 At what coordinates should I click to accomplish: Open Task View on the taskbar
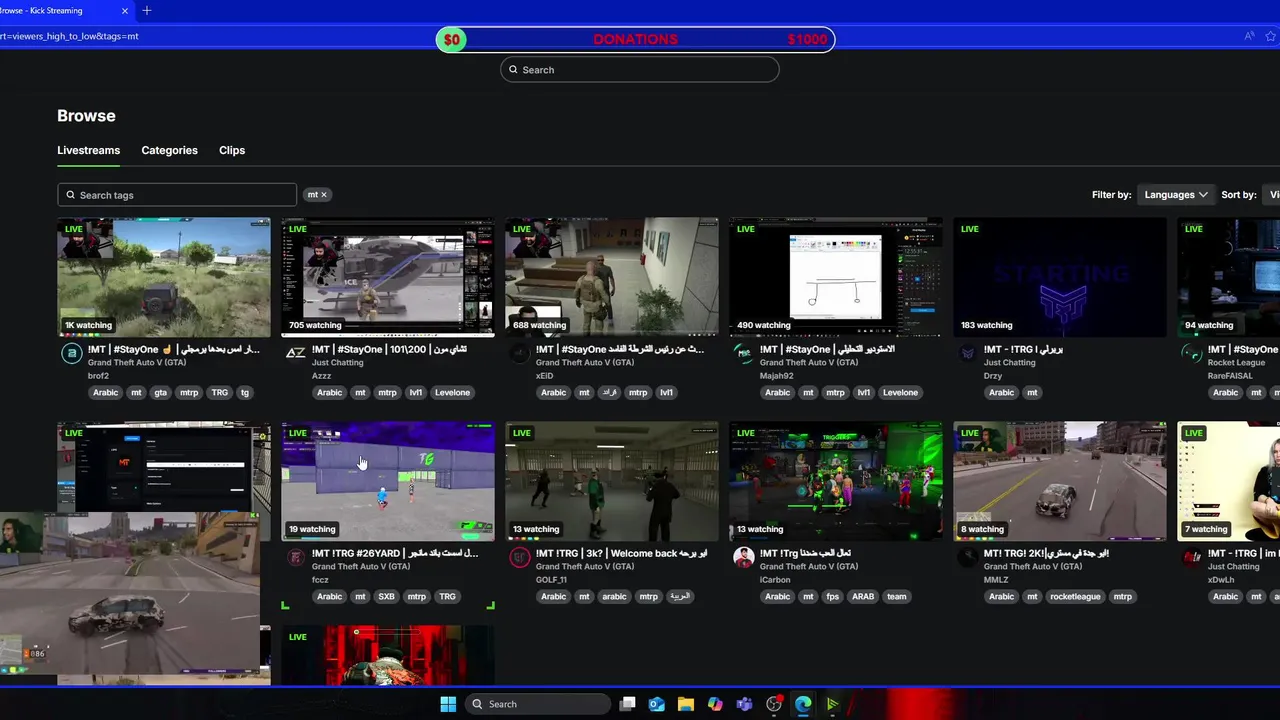[627, 704]
